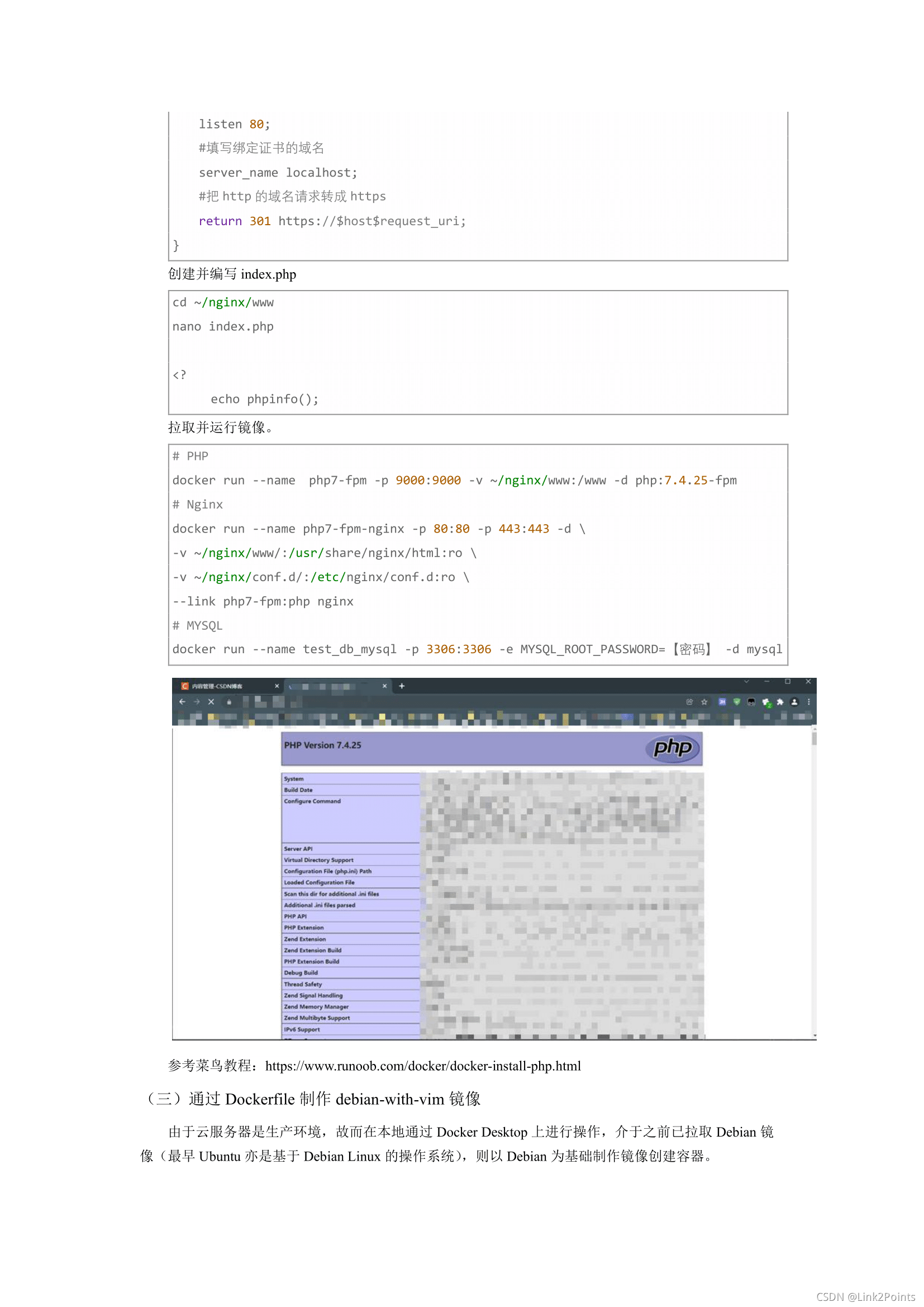Open the browser profile avatar
Image resolution: width=924 pixels, height=1307 pixels.
[794, 702]
